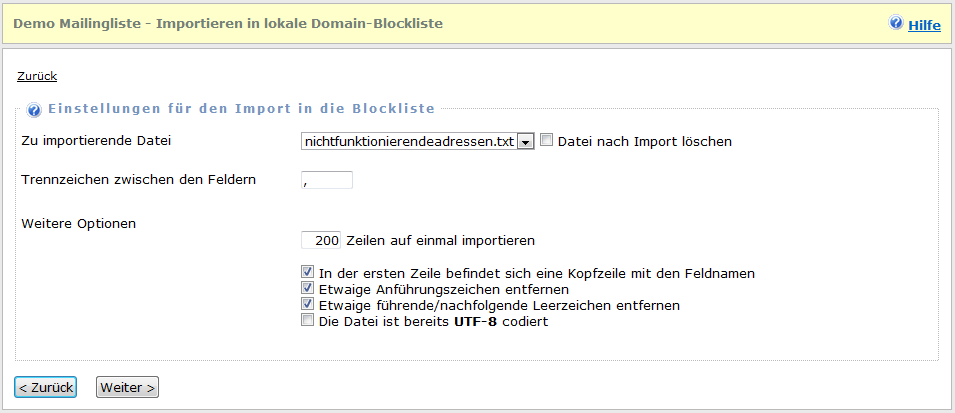
Task: Enable the UTF-8 codiert checkbox
Action: 308,321
